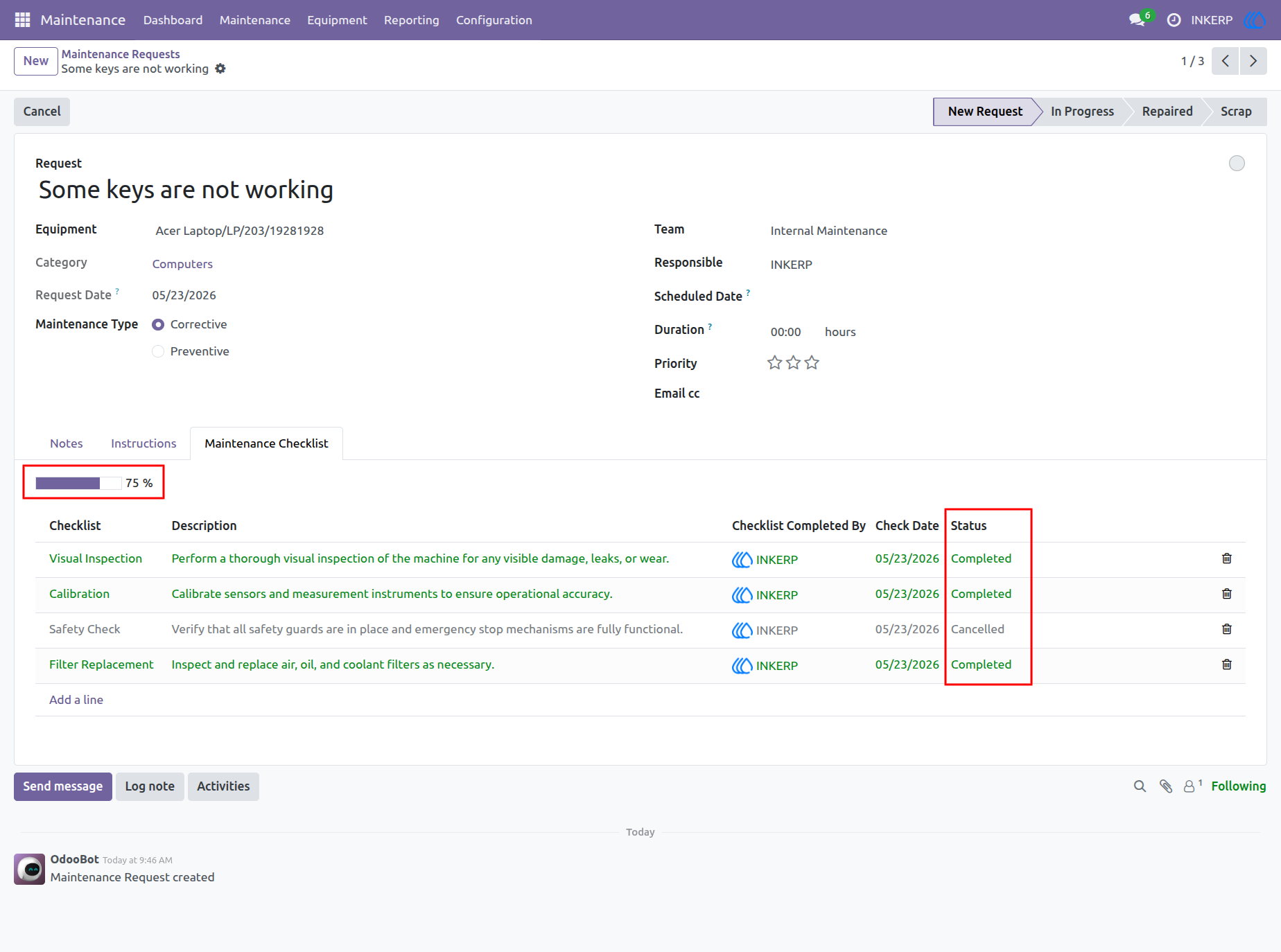Click Add a line in checklist
Image resolution: width=1281 pixels, height=952 pixels.
click(x=76, y=700)
